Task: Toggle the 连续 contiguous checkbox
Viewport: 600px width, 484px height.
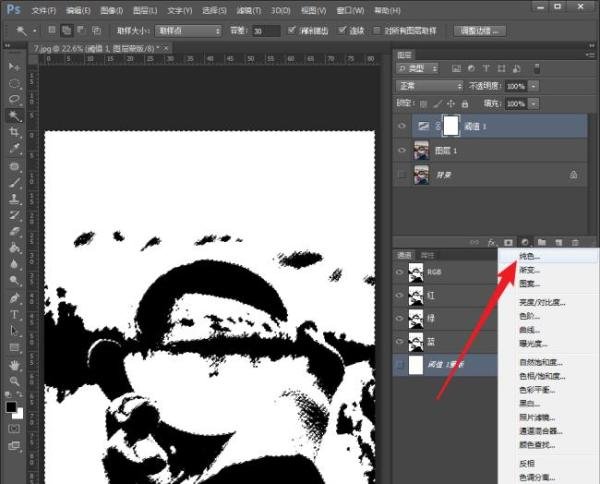Action: pyautogui.click(x=342, y=30)
